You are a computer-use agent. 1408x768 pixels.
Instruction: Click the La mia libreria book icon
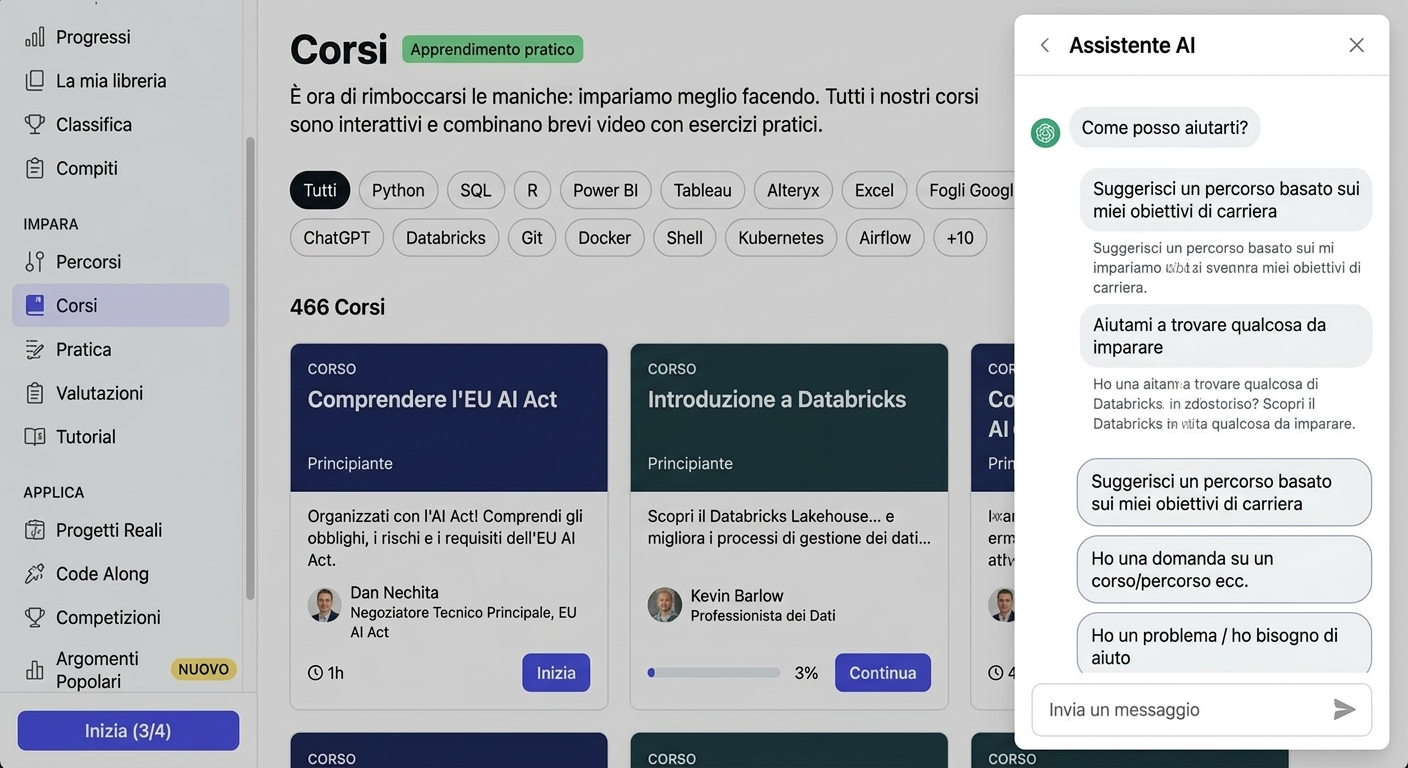pos(35,81)
